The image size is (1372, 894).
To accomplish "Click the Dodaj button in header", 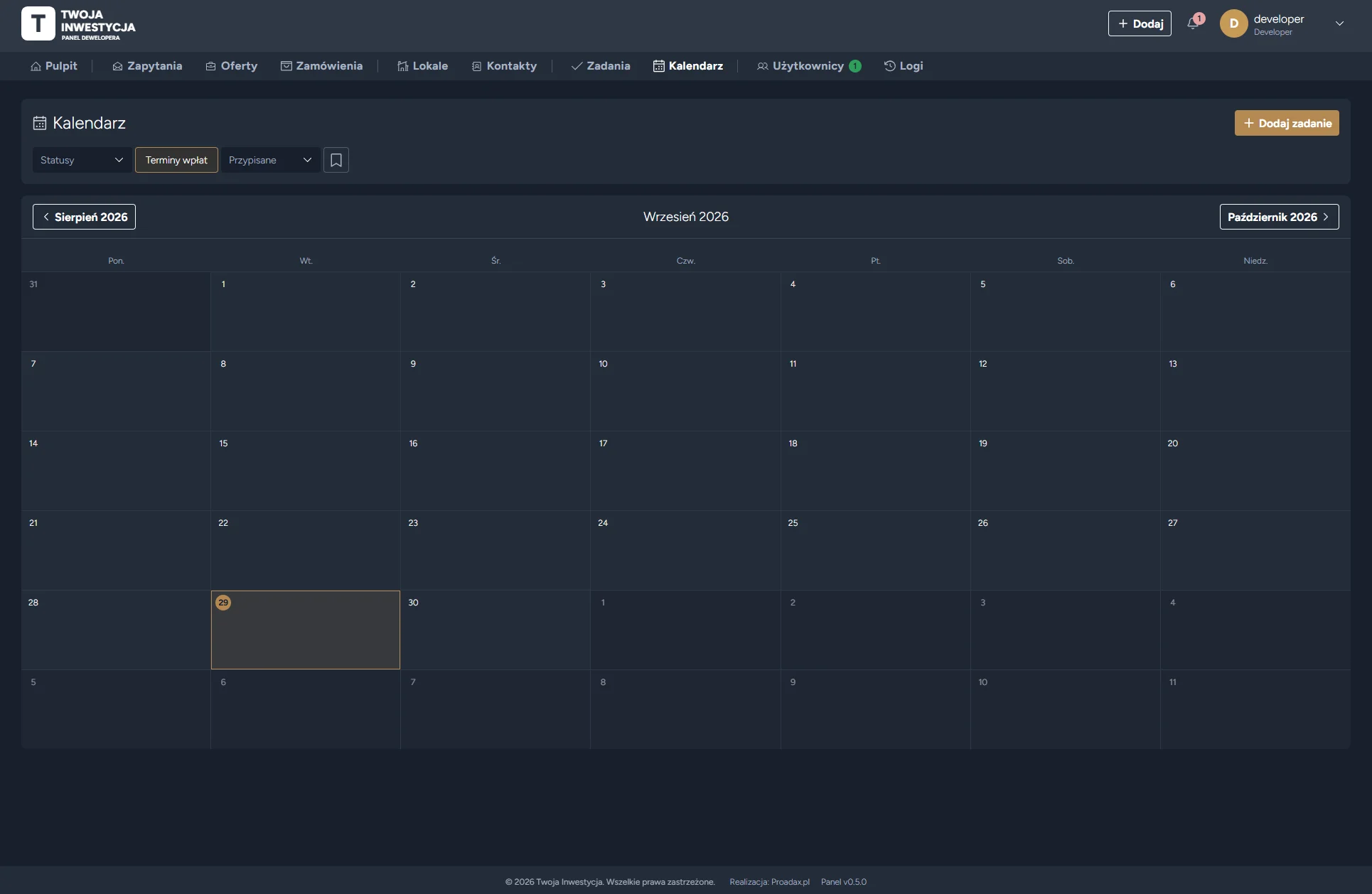I will (x=1140, y=23).
